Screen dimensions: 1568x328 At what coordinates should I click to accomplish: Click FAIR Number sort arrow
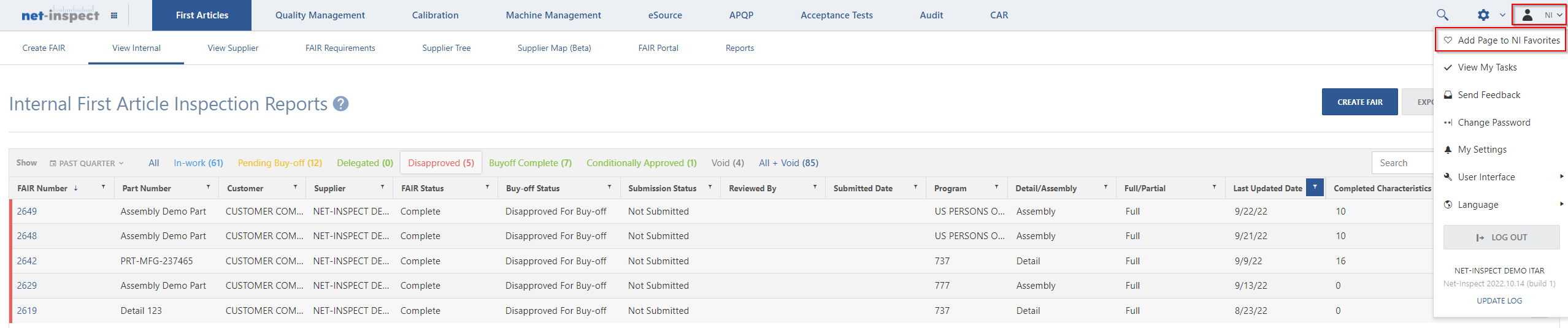pyautogui.click(x=75, y=188)
